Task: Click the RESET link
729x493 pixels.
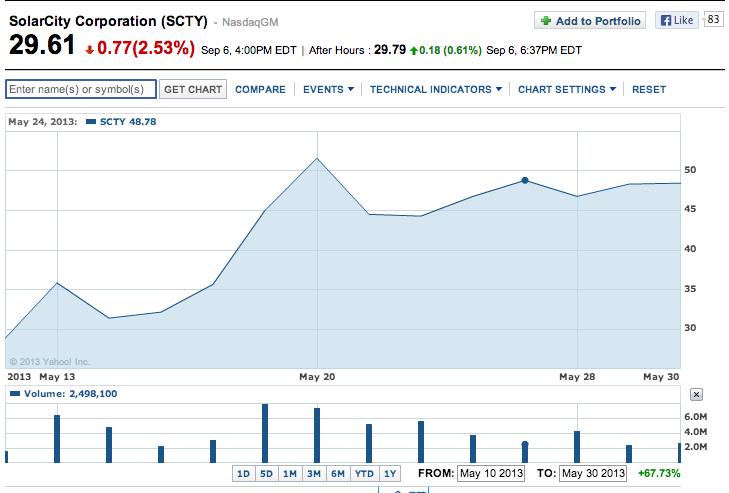Action: coord(649,89)
